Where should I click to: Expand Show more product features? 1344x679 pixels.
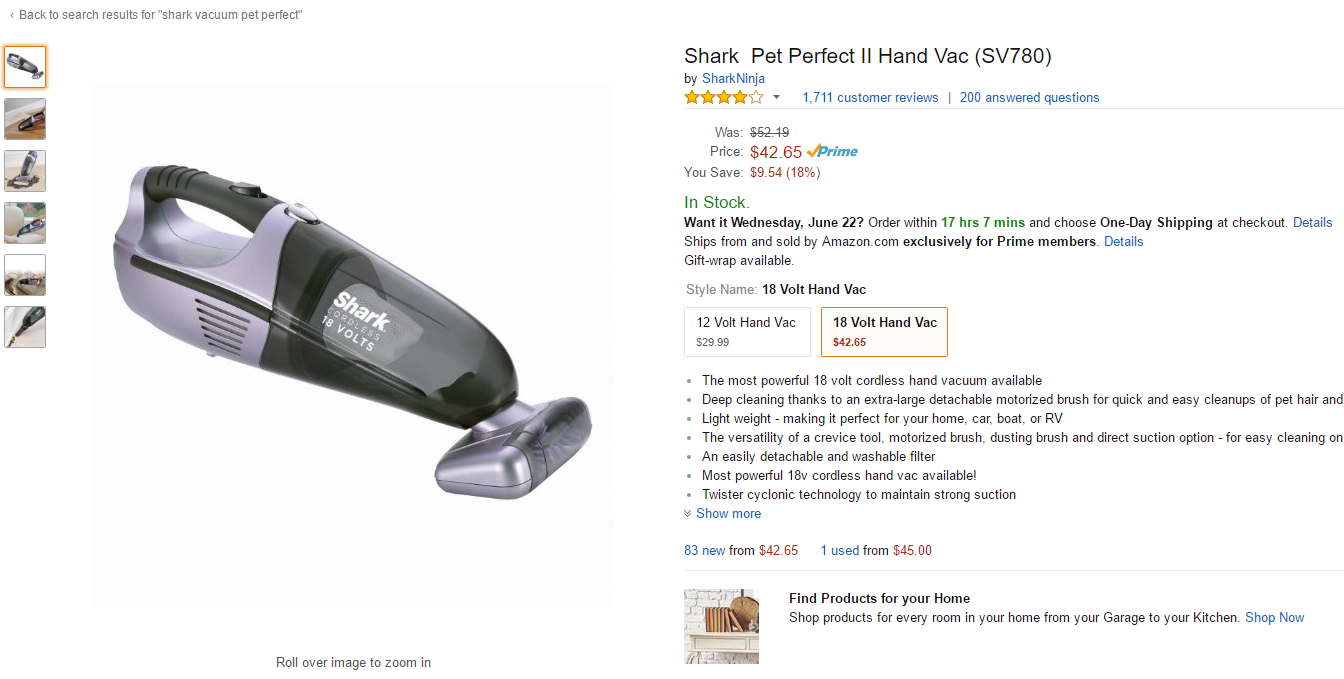(728, 514)
